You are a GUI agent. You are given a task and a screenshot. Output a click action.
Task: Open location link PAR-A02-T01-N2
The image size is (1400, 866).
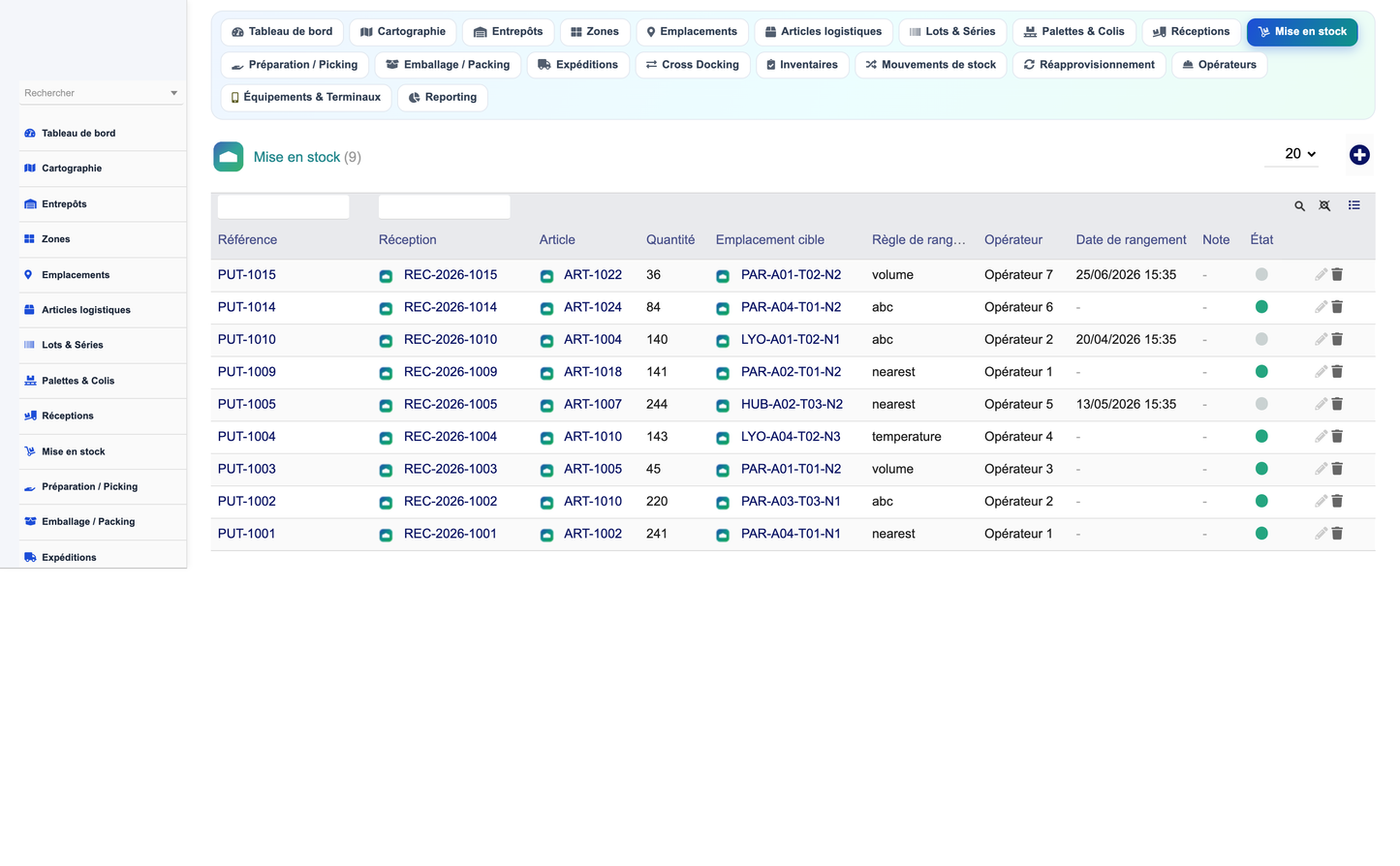tap(791, 372)
